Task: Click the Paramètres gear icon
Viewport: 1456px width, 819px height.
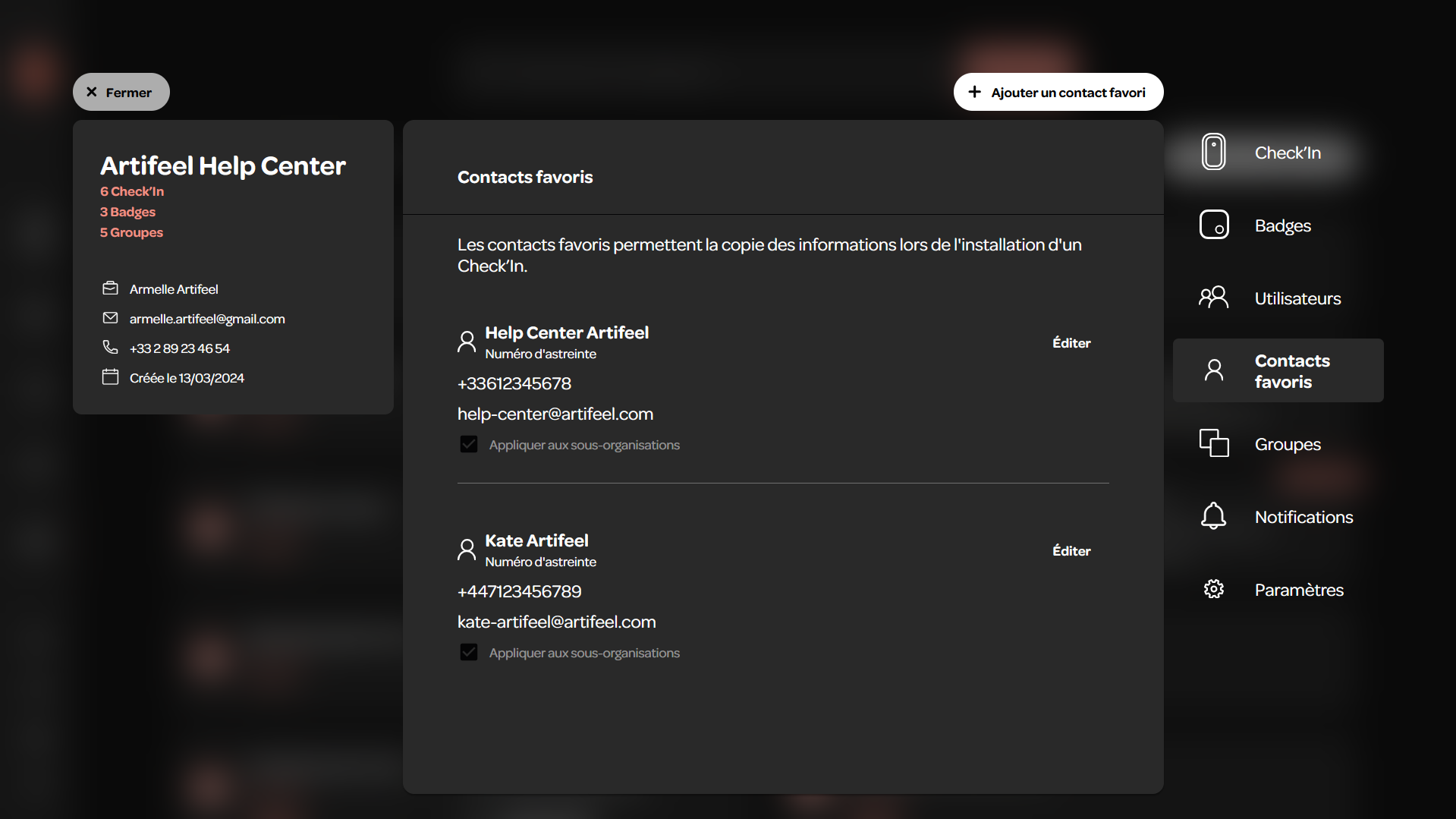Action: (1213, 589)
